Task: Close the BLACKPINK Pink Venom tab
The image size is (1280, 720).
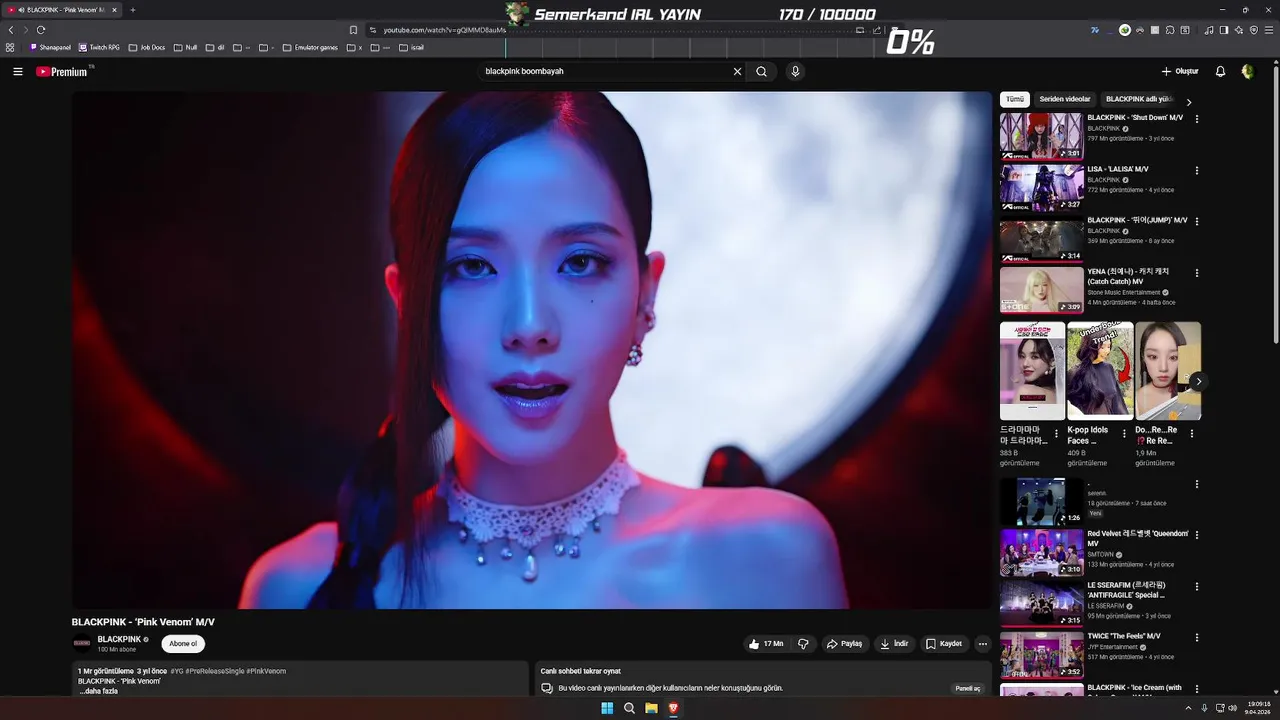Action: [x=114, y=10]
